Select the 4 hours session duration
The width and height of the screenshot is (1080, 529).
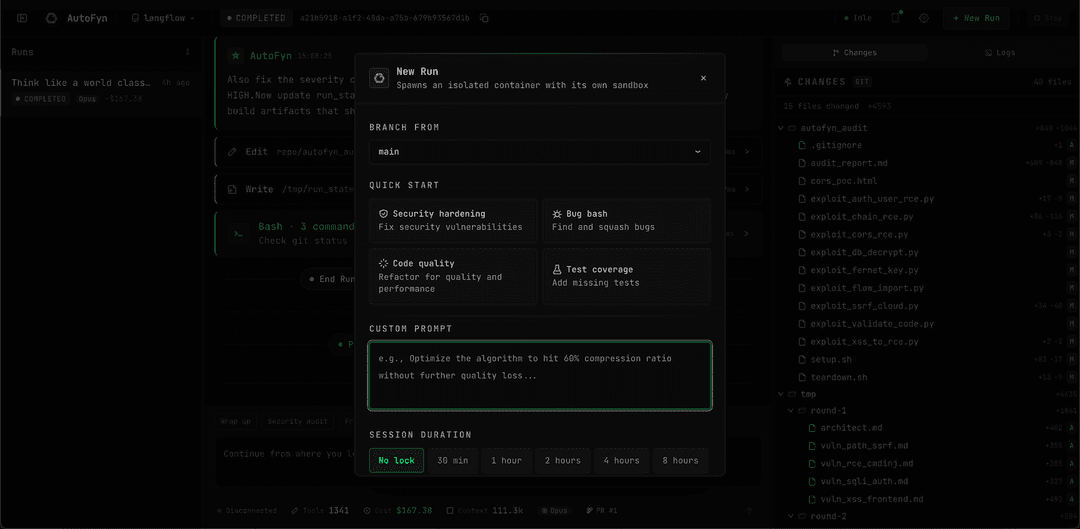[621, 460]
